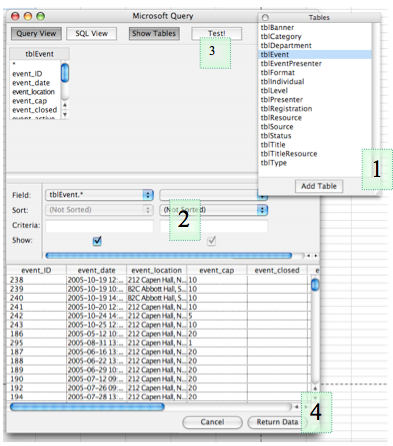Click the tblEvent field list scrollbar thumb
The height and width of the screenshot is (446, 393).
click(65, 73)
